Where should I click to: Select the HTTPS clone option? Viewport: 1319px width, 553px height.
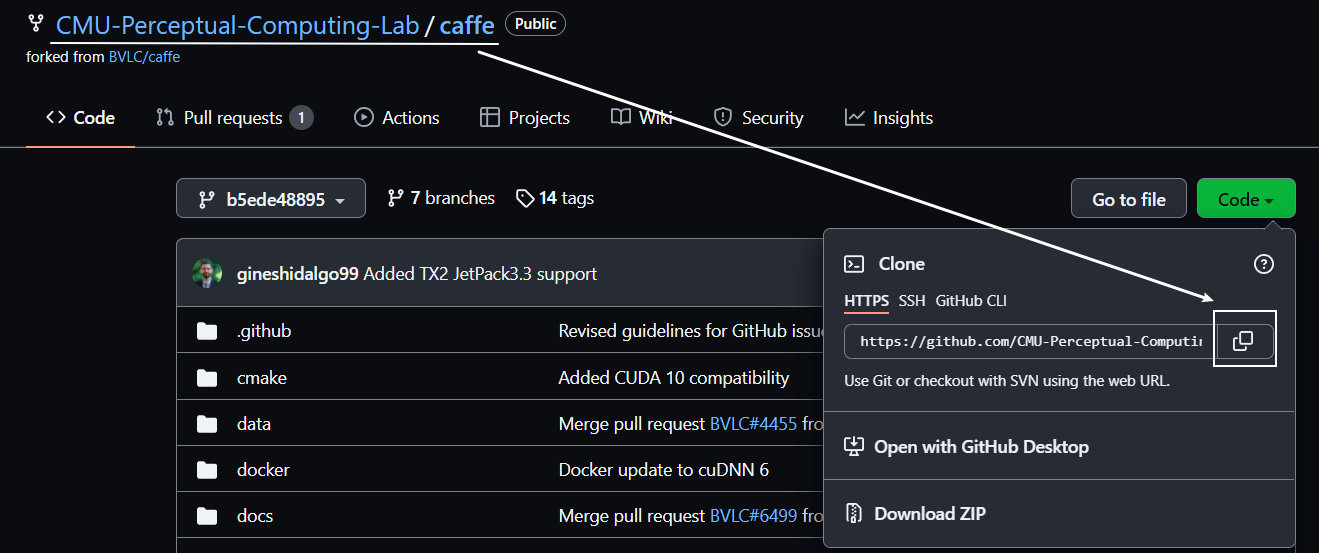[x=866, y=301]
